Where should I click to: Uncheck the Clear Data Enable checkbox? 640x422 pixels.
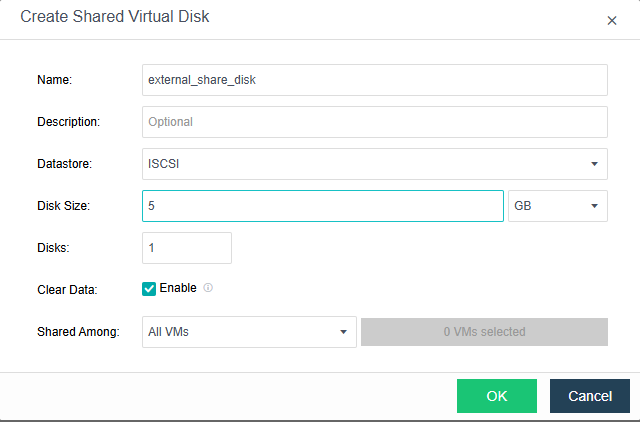click(149, 289)
